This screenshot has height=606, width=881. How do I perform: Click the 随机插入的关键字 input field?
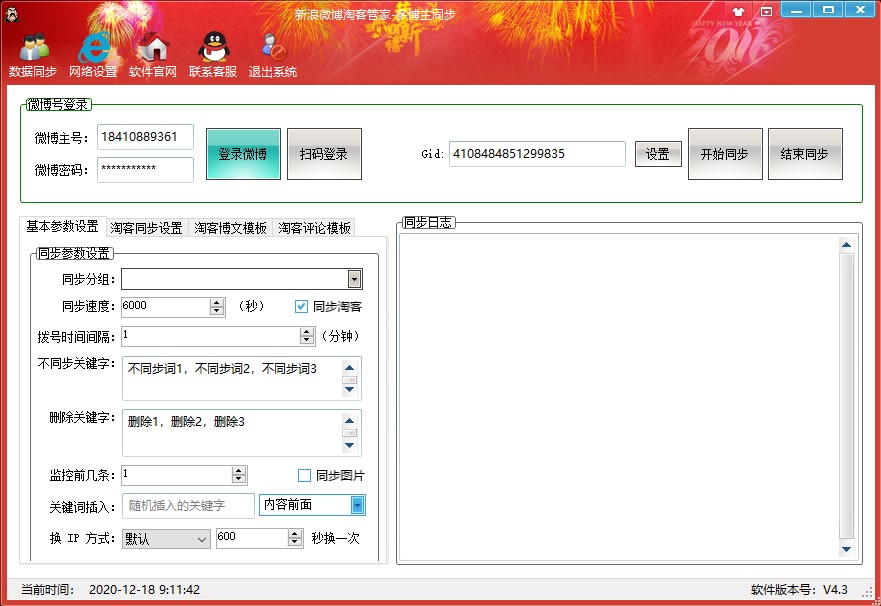(189, 506)
